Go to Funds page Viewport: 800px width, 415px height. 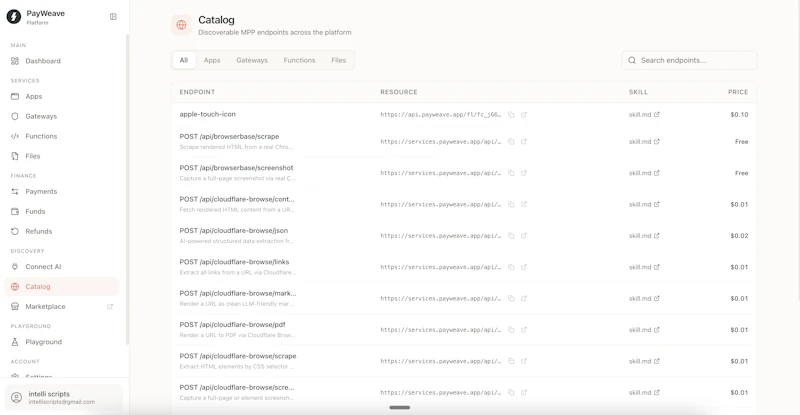[x=62, y=211]
